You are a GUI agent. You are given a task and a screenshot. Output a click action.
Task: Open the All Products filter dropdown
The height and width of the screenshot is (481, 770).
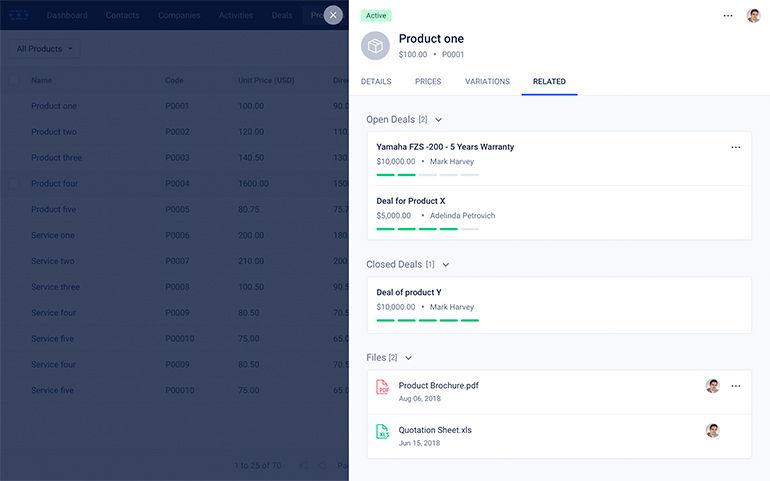(x=47, y=49)
